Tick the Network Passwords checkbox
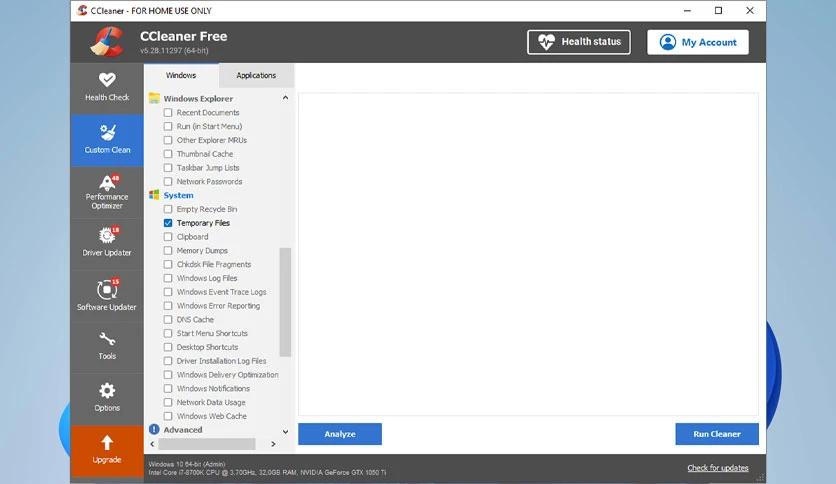 168,182
